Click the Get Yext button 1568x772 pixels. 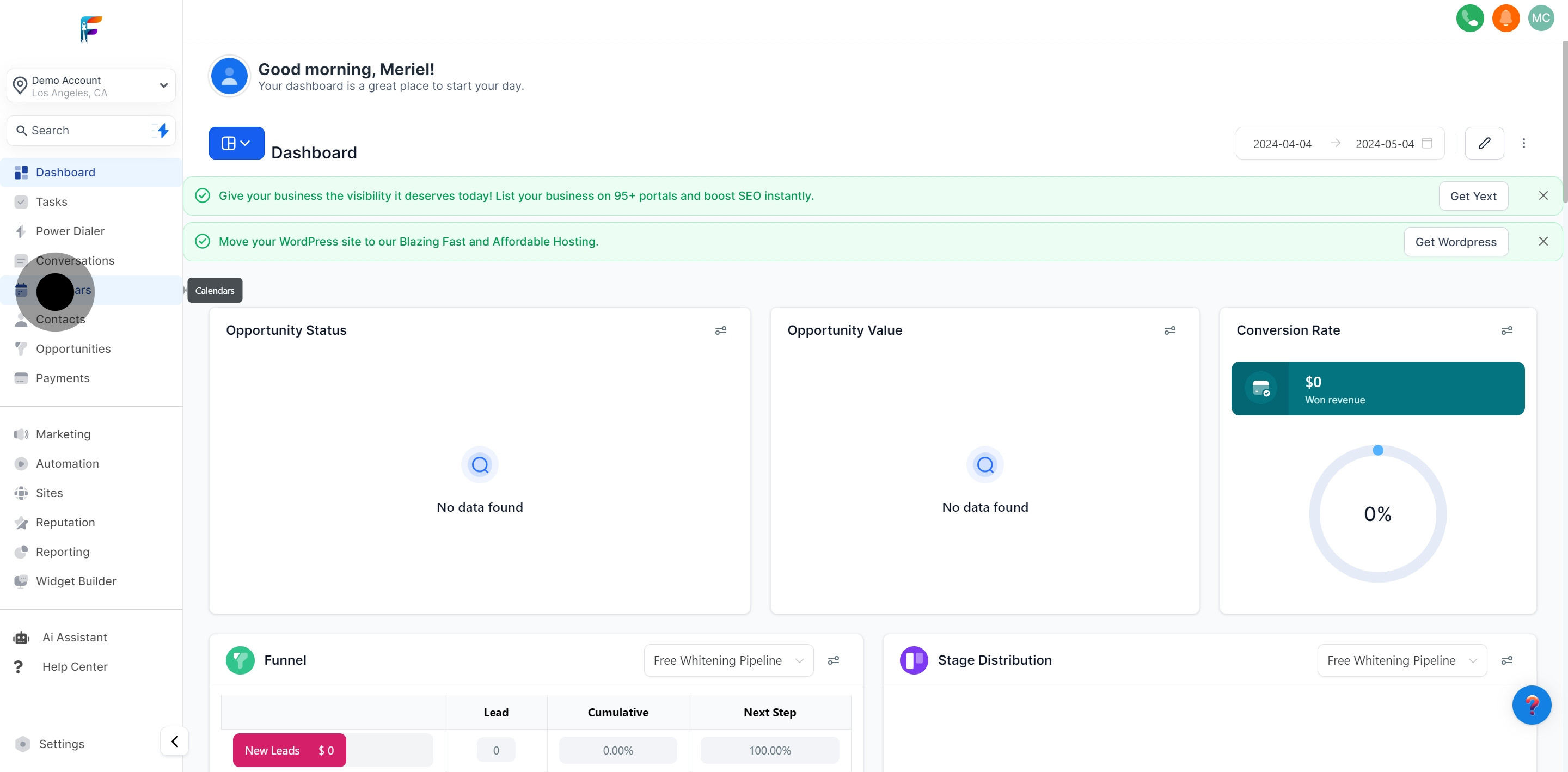[x=1473, y=196]
